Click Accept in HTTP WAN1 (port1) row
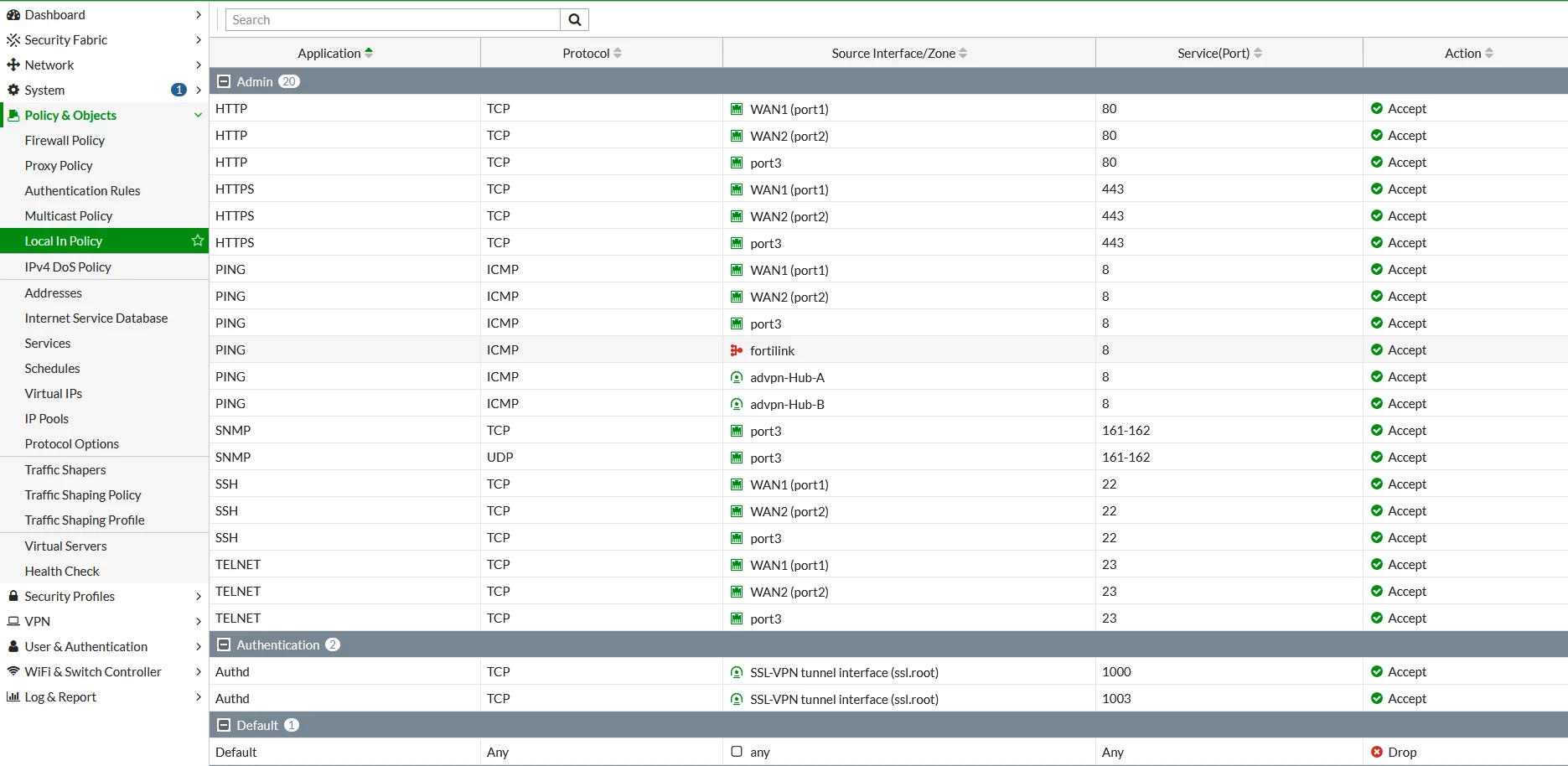The height and width of the screenshot is (766, 1568). pyautogui.click(x=1407, y=108)
